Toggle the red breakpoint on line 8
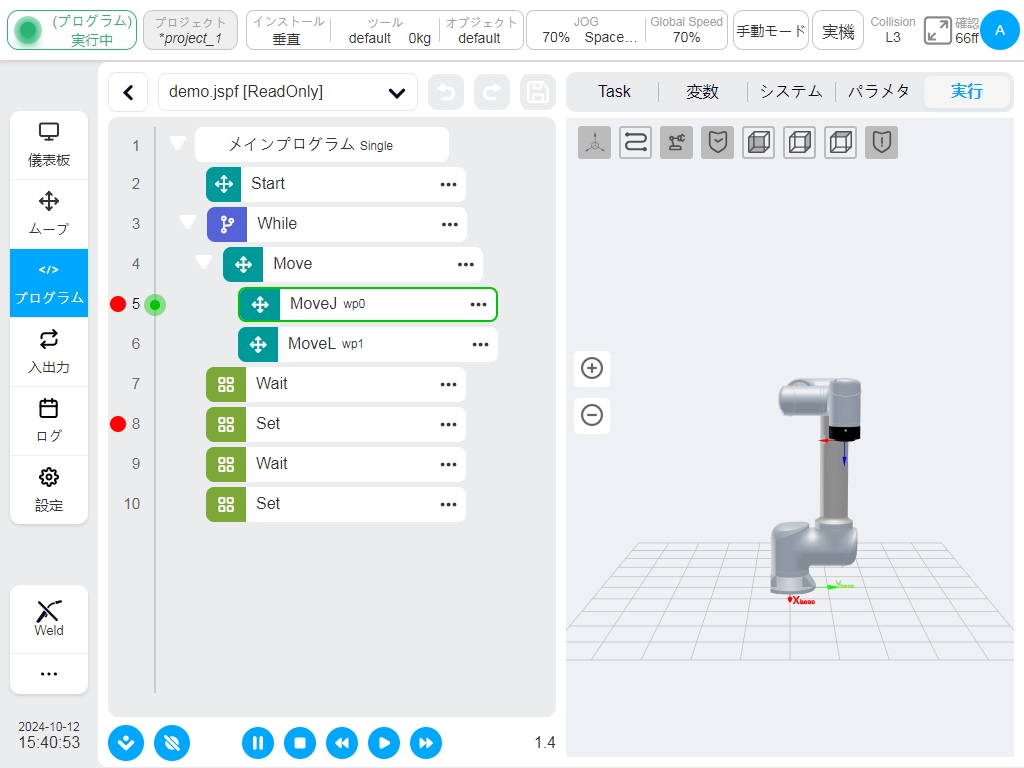This screenshot has height=768, width=1024. (118, 424)
